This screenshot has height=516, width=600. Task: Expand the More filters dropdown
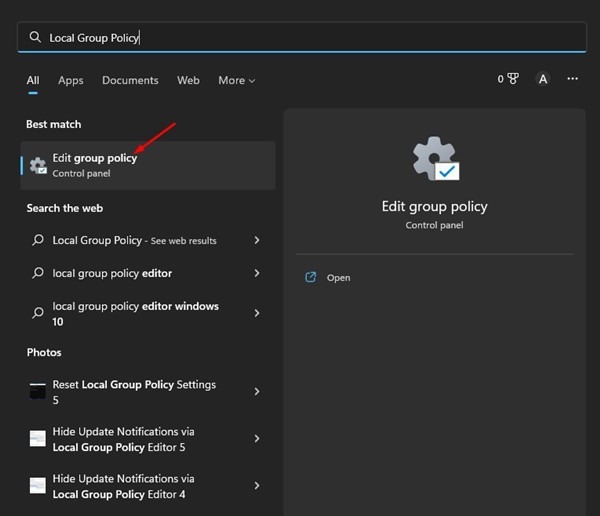[237, 80]
